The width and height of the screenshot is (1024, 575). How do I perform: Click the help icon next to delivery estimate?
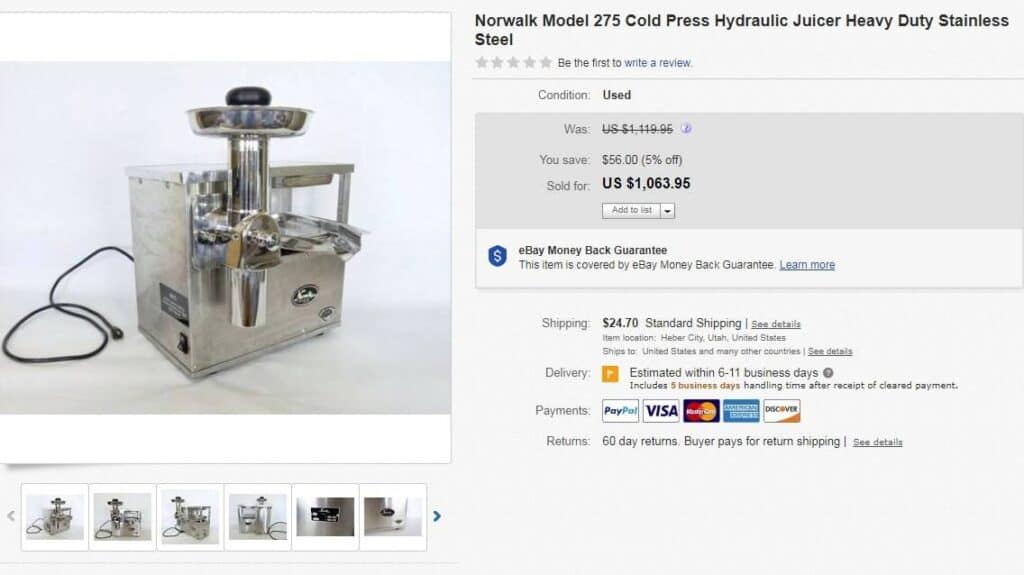tap(828, 373)
